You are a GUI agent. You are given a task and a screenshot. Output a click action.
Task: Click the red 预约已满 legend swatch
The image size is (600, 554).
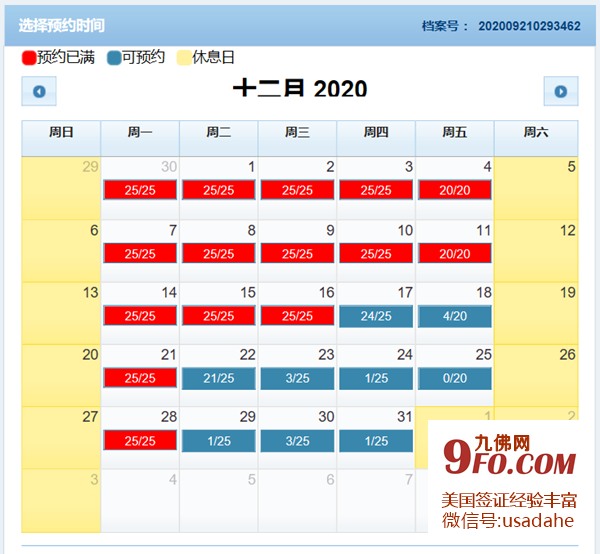coord(29,58)
